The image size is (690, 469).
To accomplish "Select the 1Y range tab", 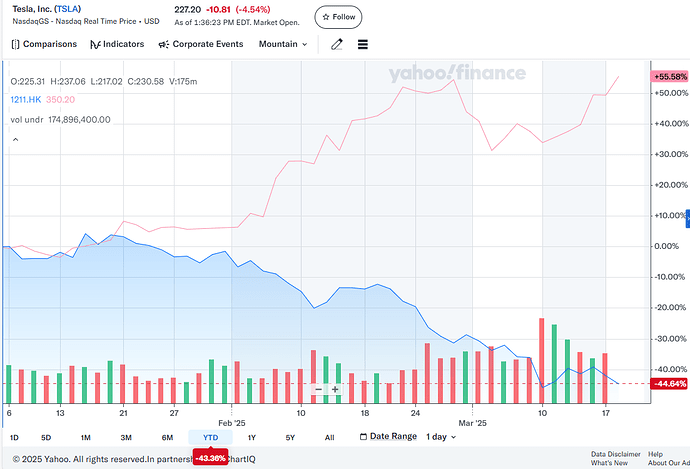I will pos(252,437).
